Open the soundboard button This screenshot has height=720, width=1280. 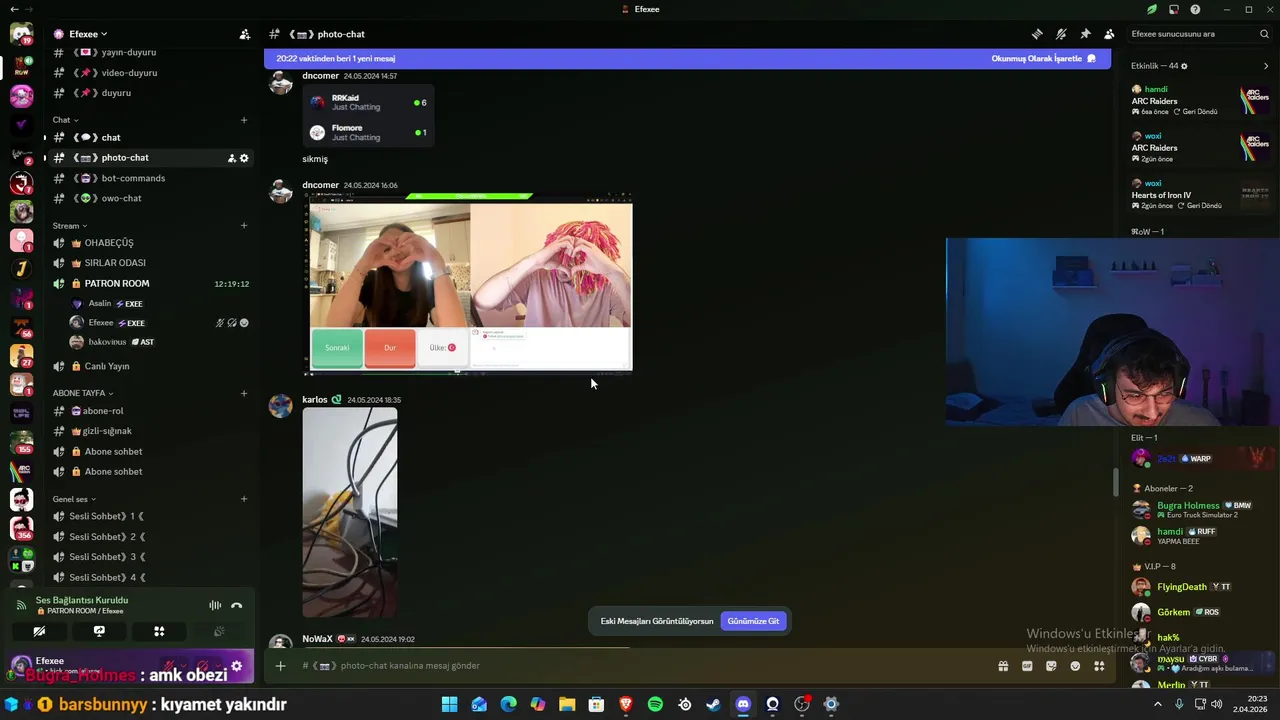[x=219, y=631]
